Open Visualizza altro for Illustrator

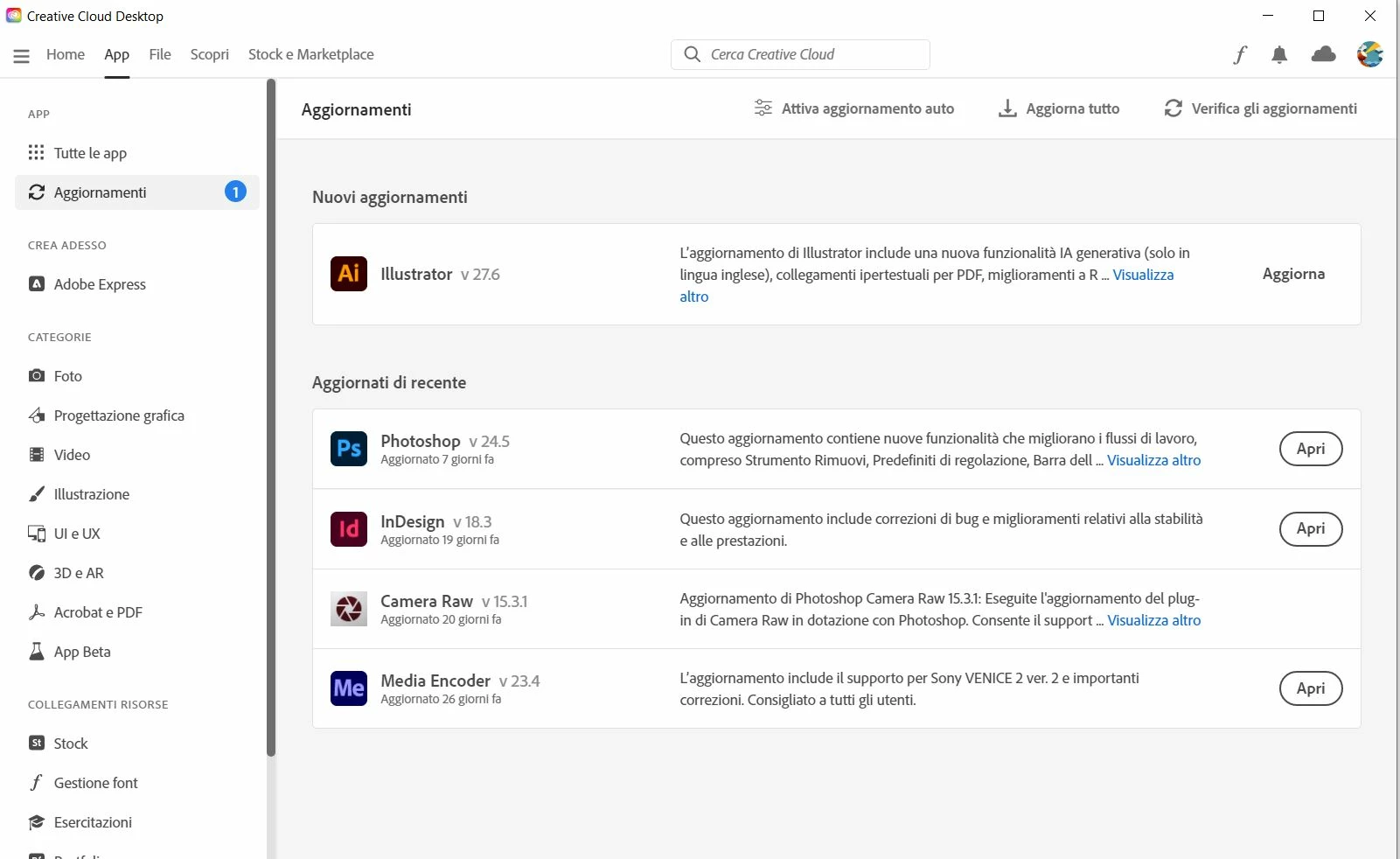pyautogui.click(x=1143, y=275)
